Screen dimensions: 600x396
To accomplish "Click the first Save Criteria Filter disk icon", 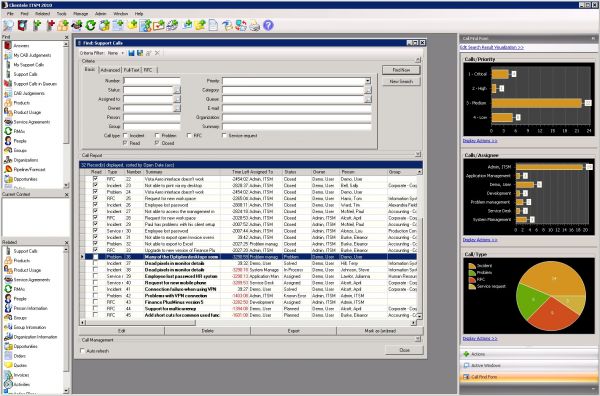I will coord(131,53).
